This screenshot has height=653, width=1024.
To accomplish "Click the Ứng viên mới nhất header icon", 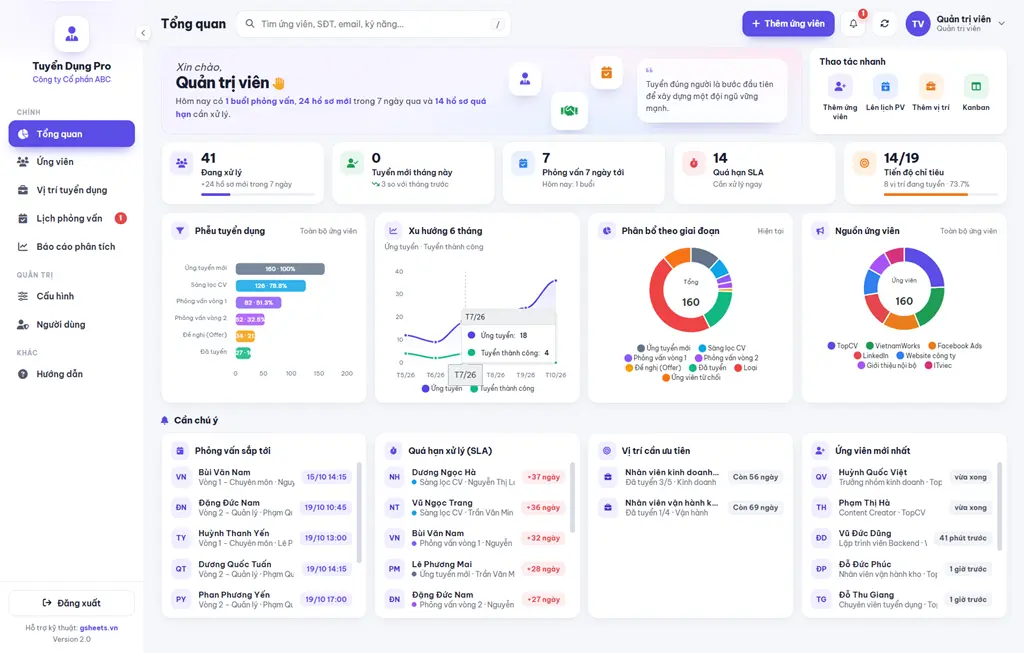I will click(x=820, y=451).
